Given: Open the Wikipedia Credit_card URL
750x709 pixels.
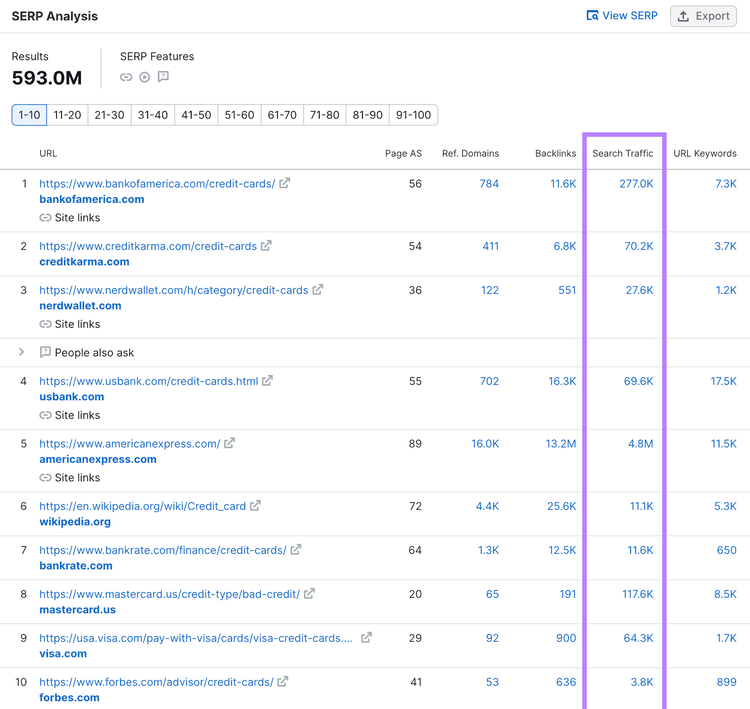Looking at the screenshot, I should point(143,506).
